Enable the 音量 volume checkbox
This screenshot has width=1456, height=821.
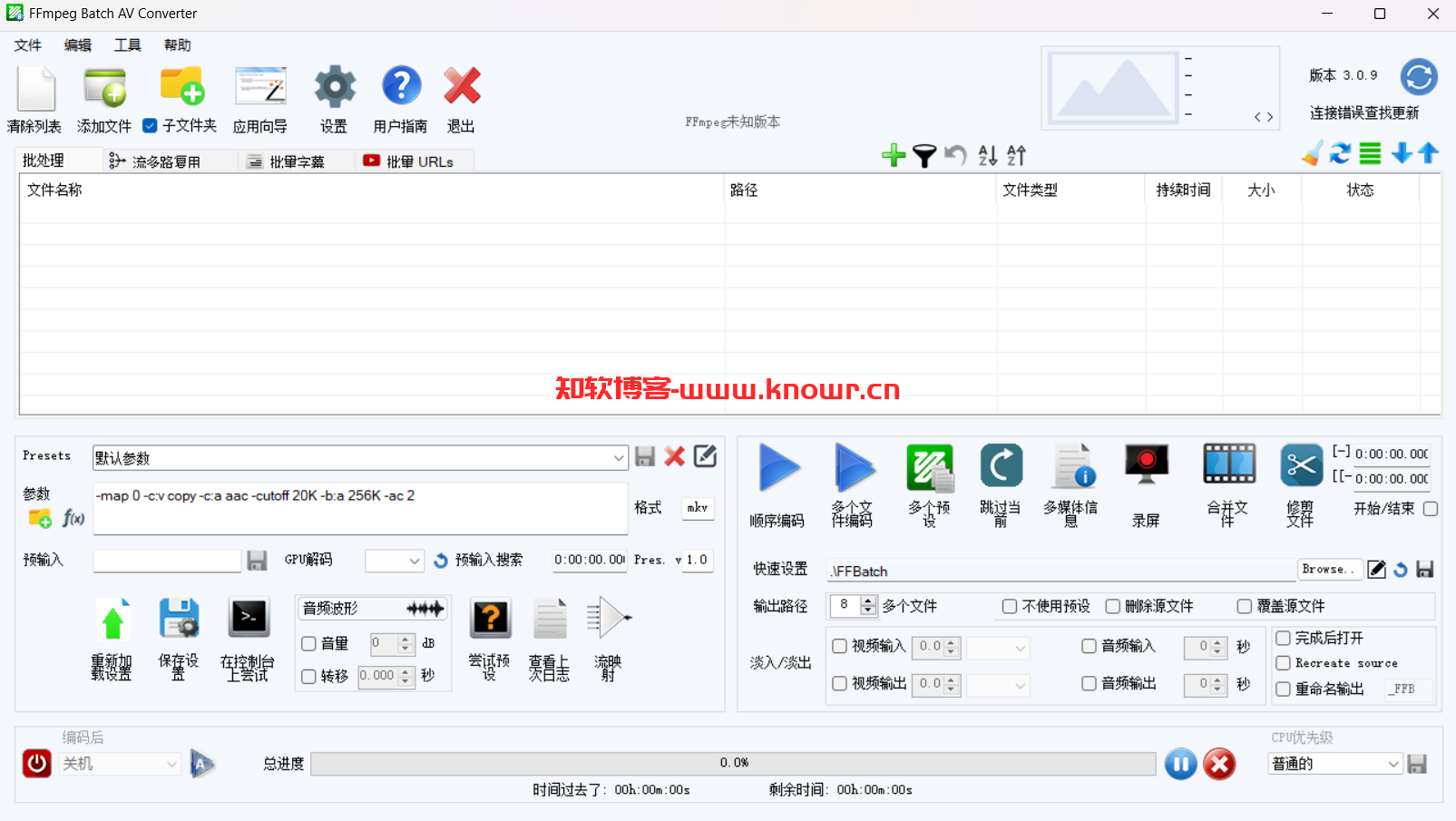click(x=308, y=643)
